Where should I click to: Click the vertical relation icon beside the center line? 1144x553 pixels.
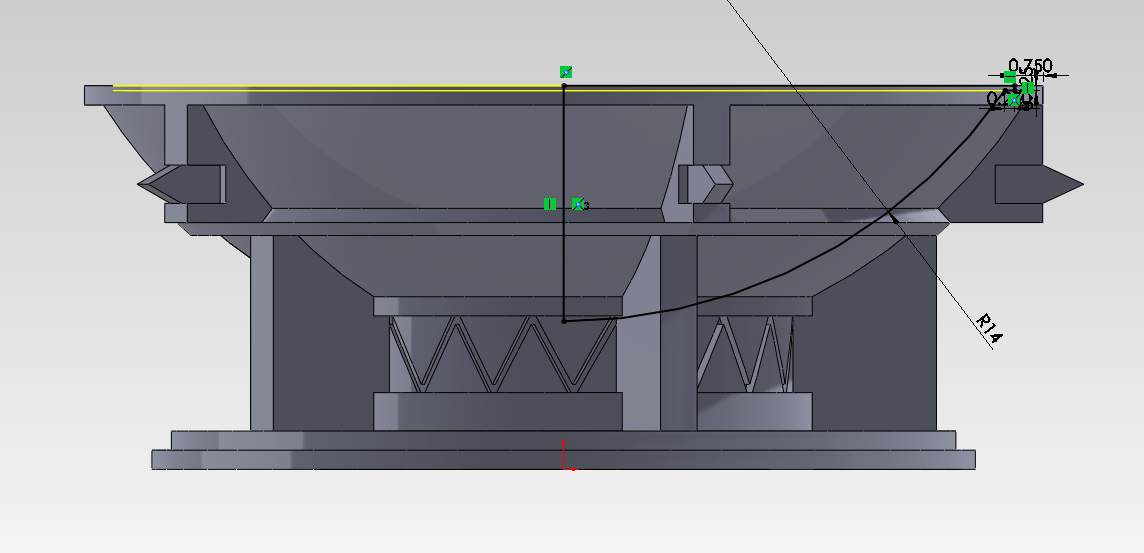(x=550, y=204)
